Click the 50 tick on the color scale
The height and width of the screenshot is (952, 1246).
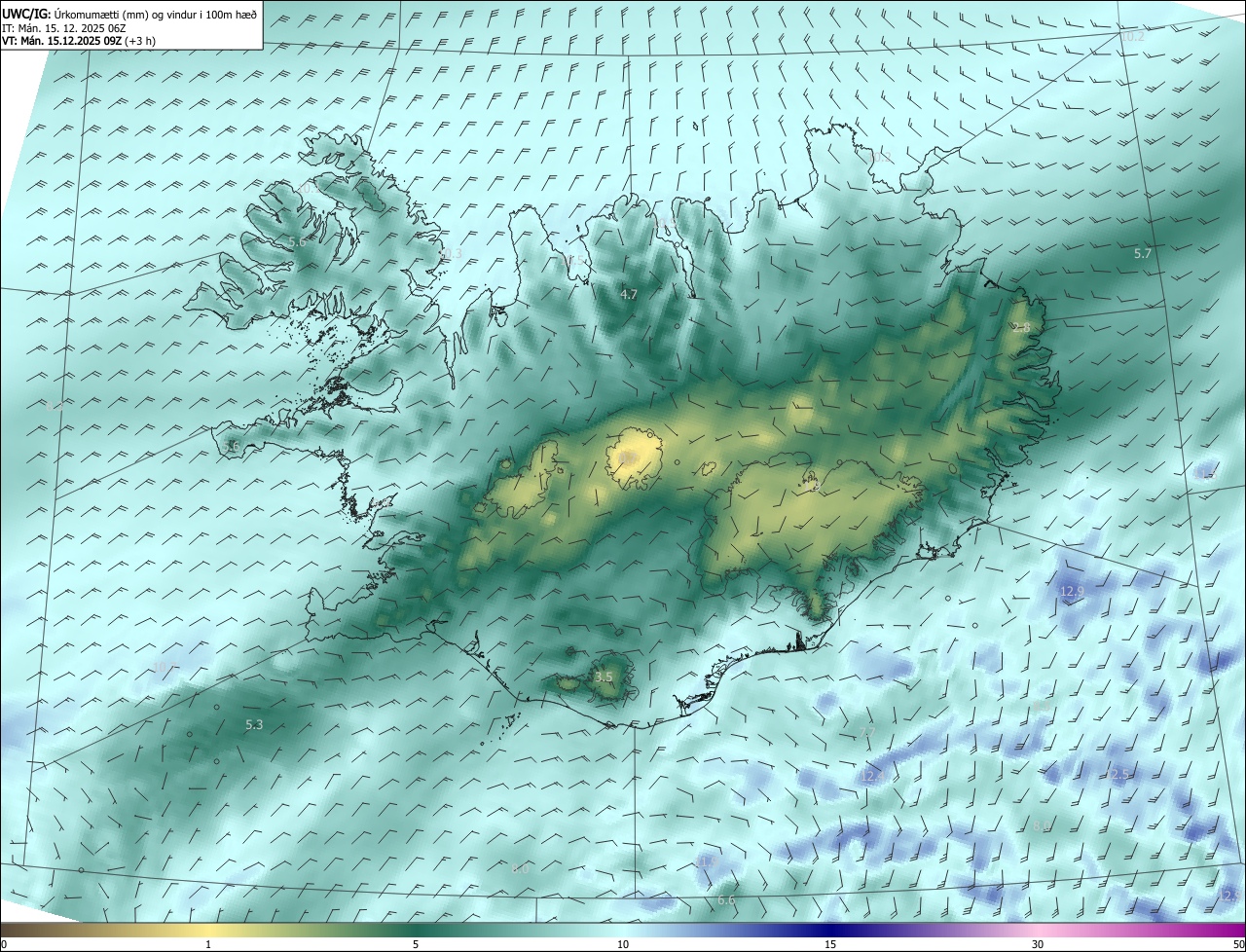coord(1239,945)
